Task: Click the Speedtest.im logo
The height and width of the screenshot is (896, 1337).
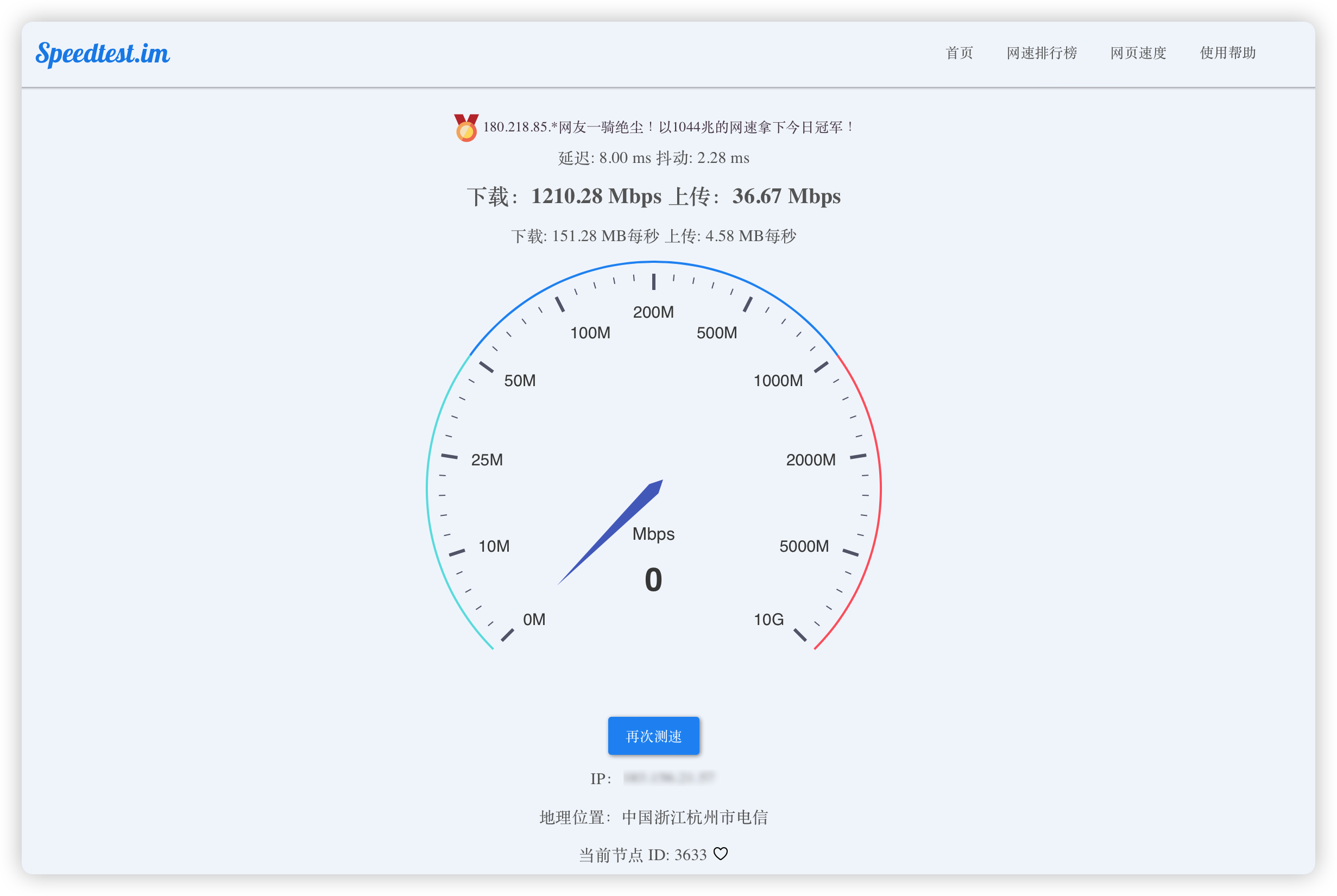Action: tap(103, 54)
